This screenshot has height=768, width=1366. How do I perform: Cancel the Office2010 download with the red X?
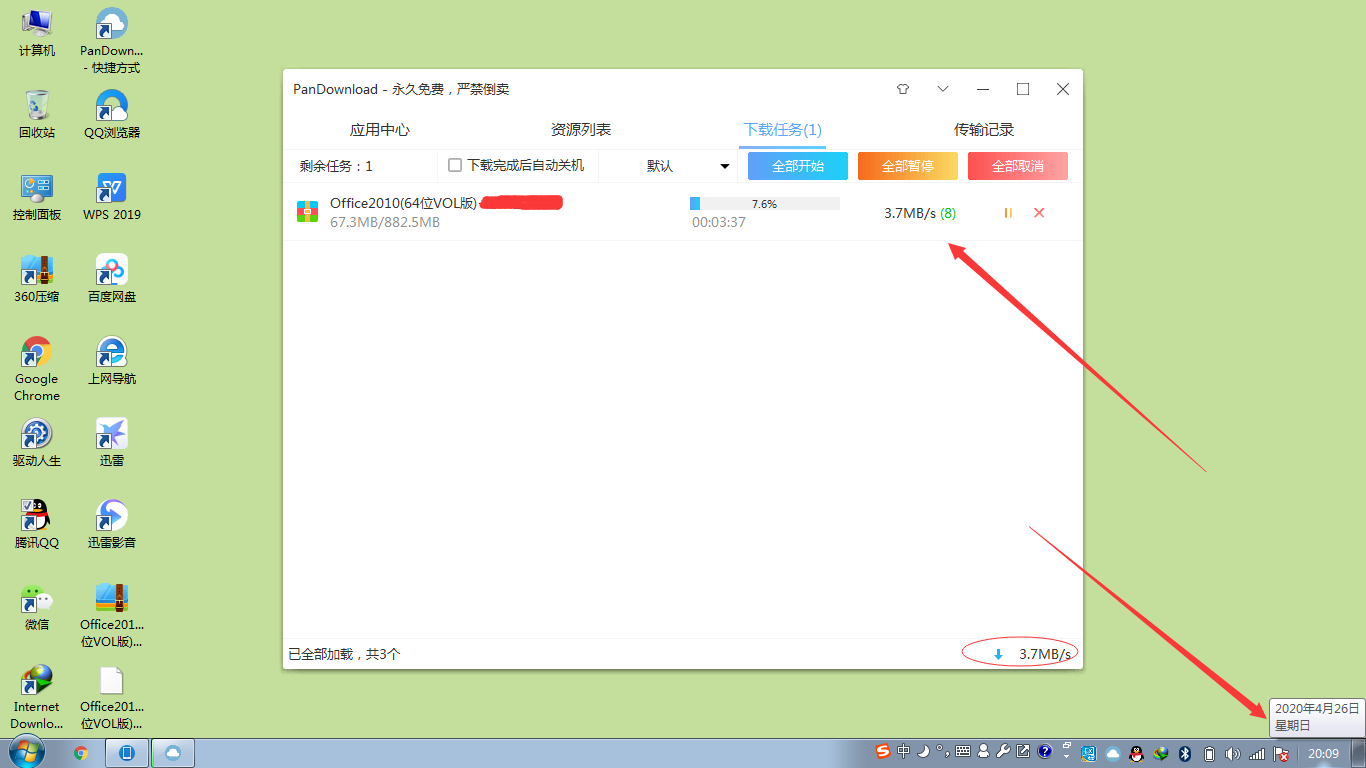(1039, 212)
